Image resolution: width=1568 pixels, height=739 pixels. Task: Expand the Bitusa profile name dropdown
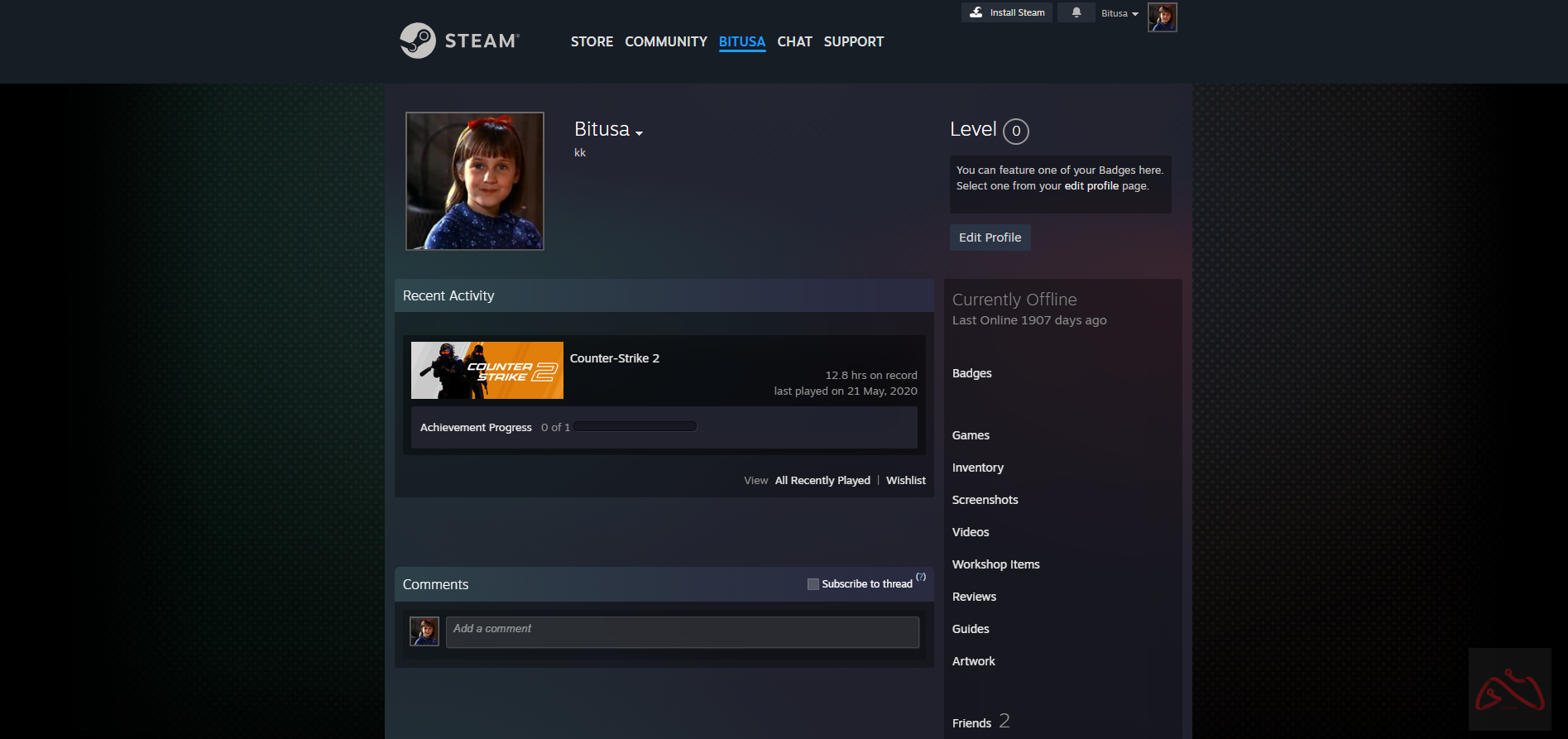tap(639, 133)
